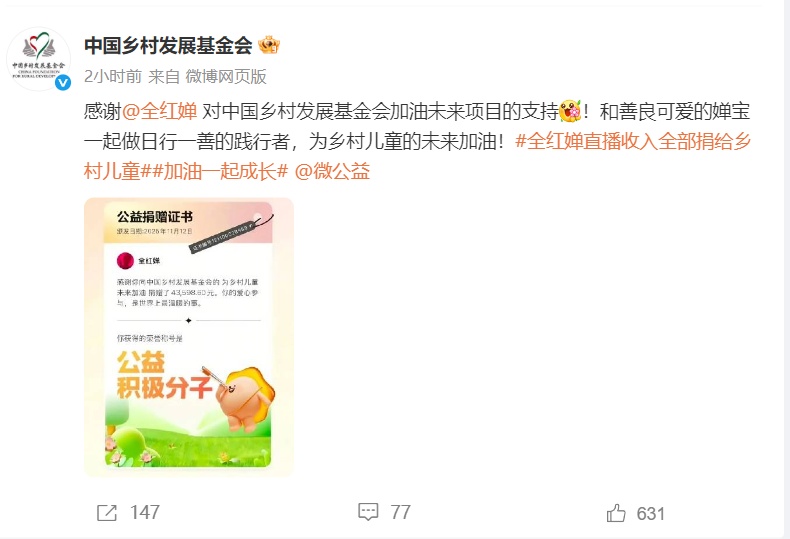This screenshot has width=790, height=539.
Task: Click the repost count 147
Action: point(145,513)
